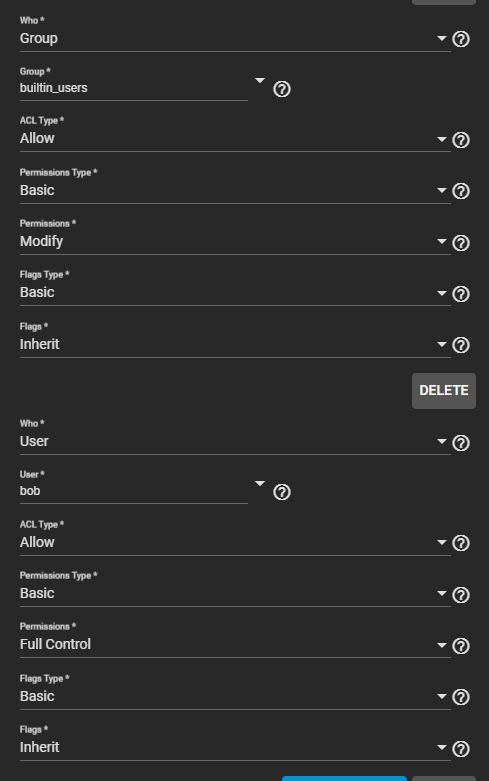489x781 pixels.
Task: Open help for the builtin_users Group field
Action: coord(282,89)
